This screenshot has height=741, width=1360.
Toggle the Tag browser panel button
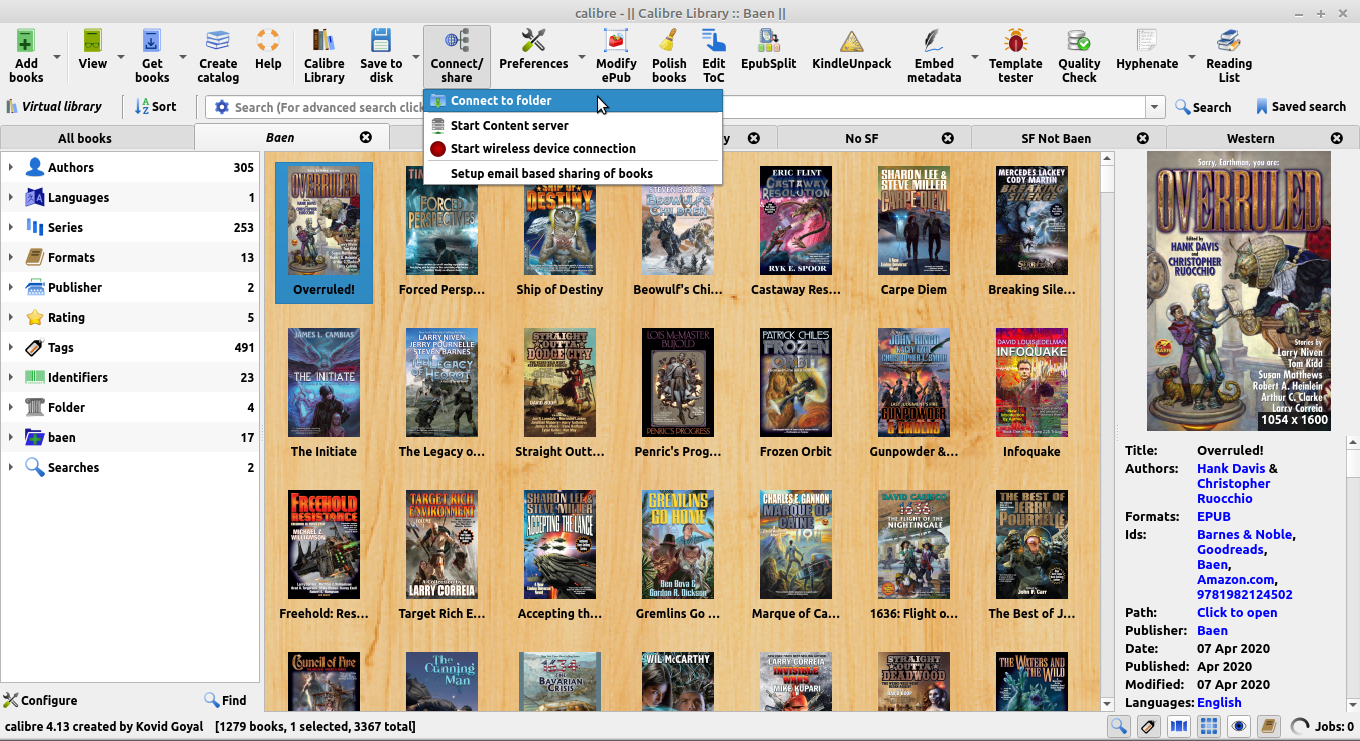click(x=1149, y=726)
